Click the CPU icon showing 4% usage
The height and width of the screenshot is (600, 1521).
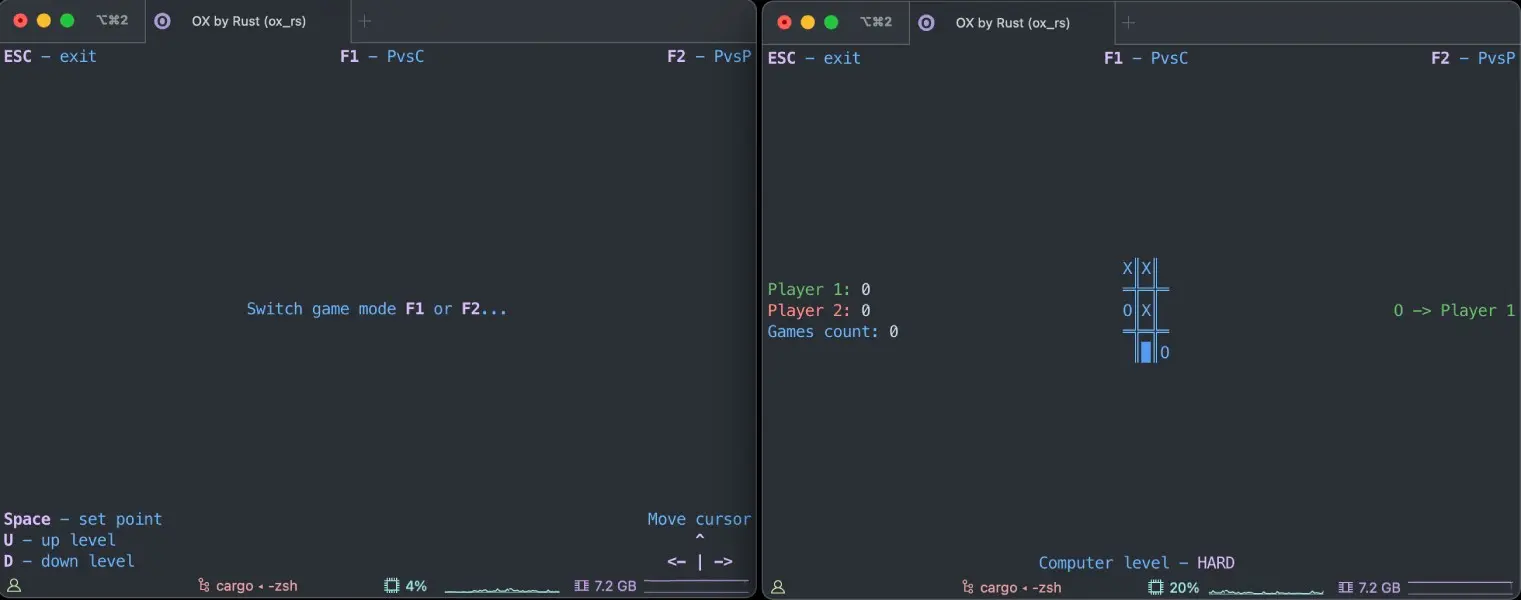tap(392, 586)
